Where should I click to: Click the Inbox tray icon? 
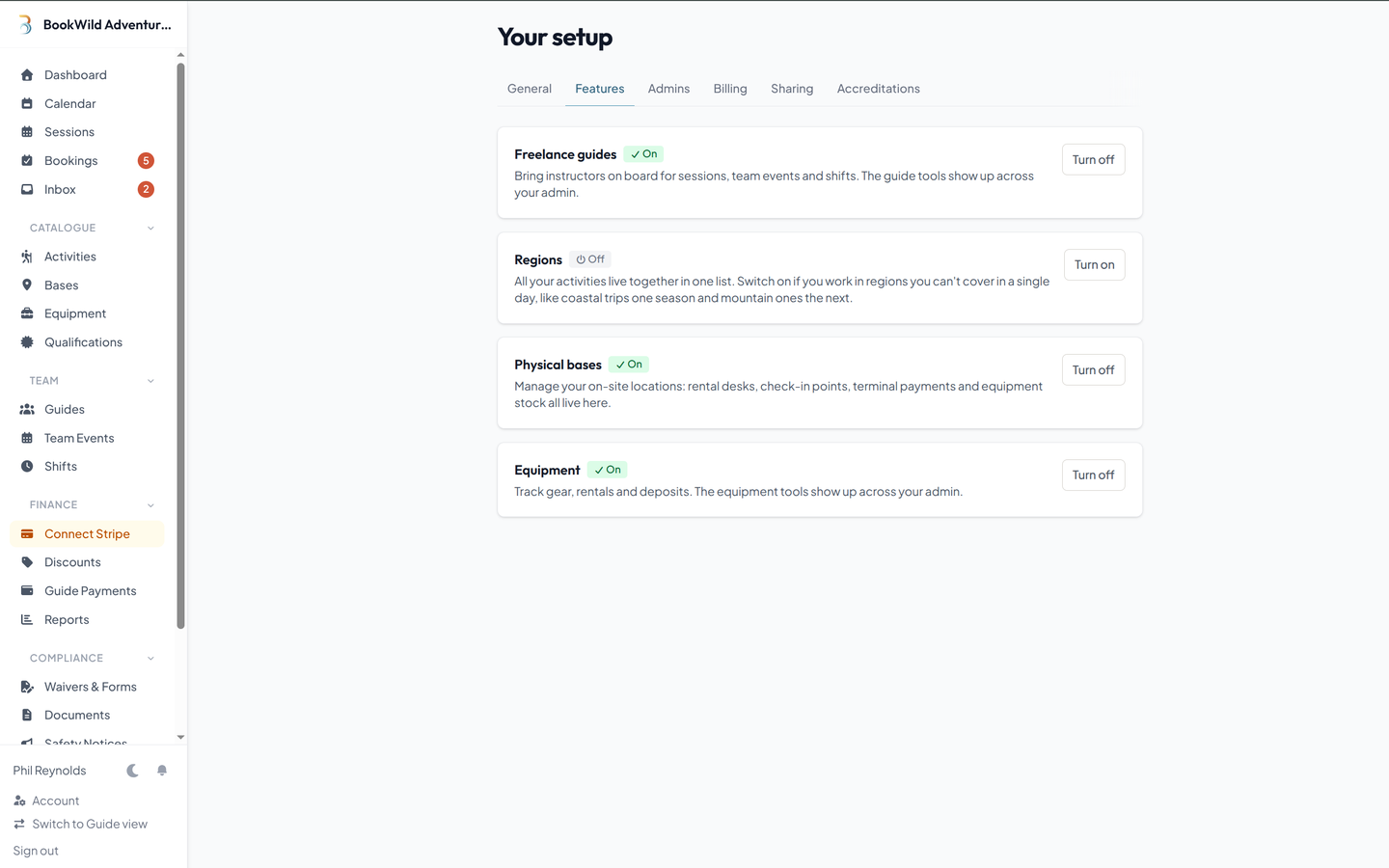click(x=27, y=189)
